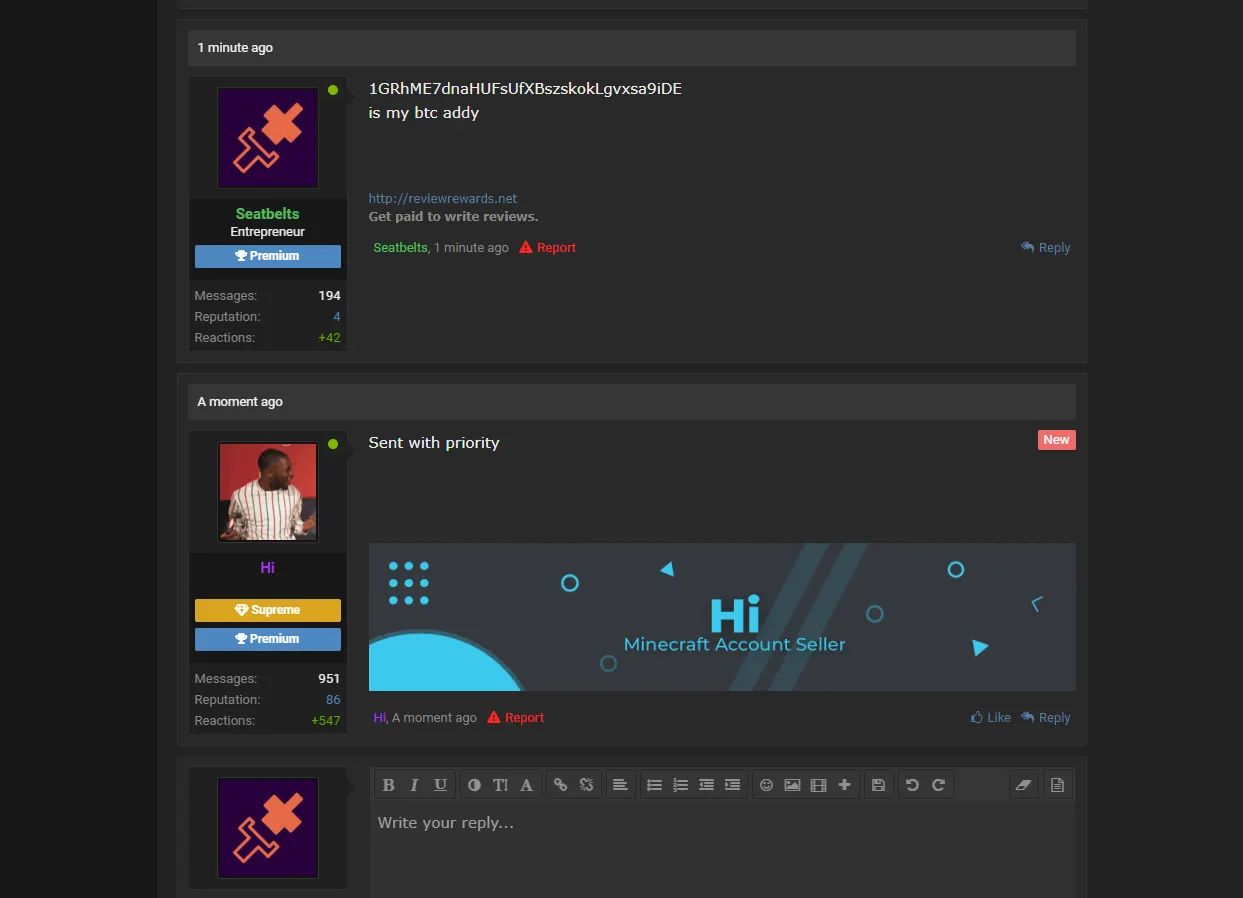Toggle bold formatting in reply editor
Image resolution: width=1243 pixels, height=898 pixels.
(x=389, y=785)
